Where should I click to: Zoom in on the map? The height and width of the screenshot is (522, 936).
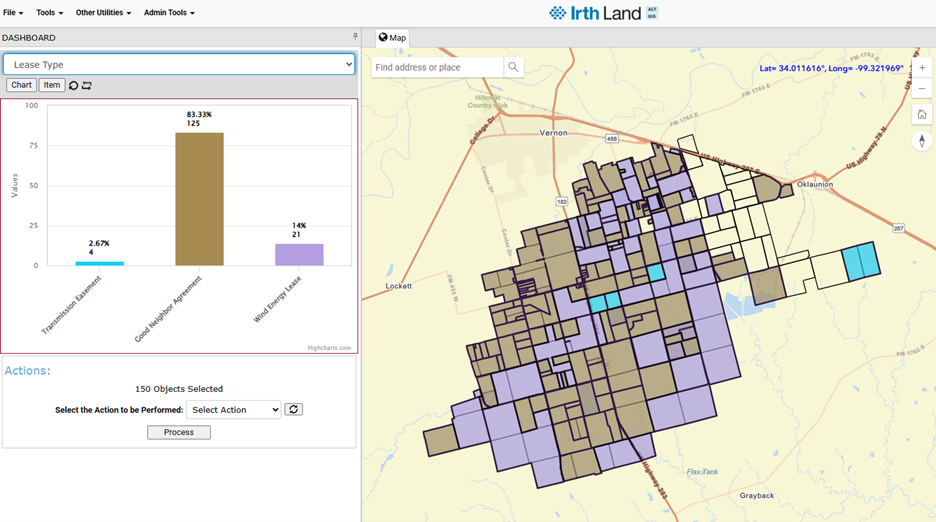pos(922,68)
